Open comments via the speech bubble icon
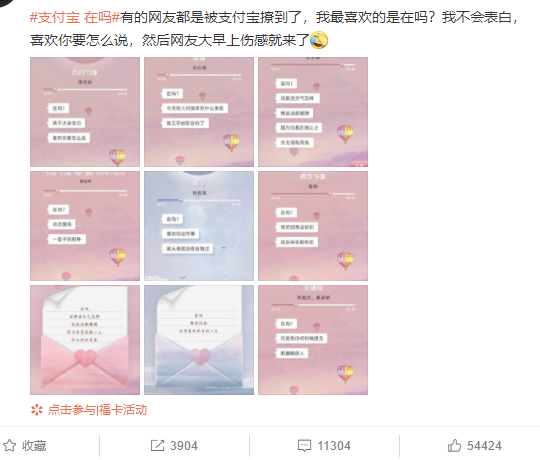 [304, 446]
